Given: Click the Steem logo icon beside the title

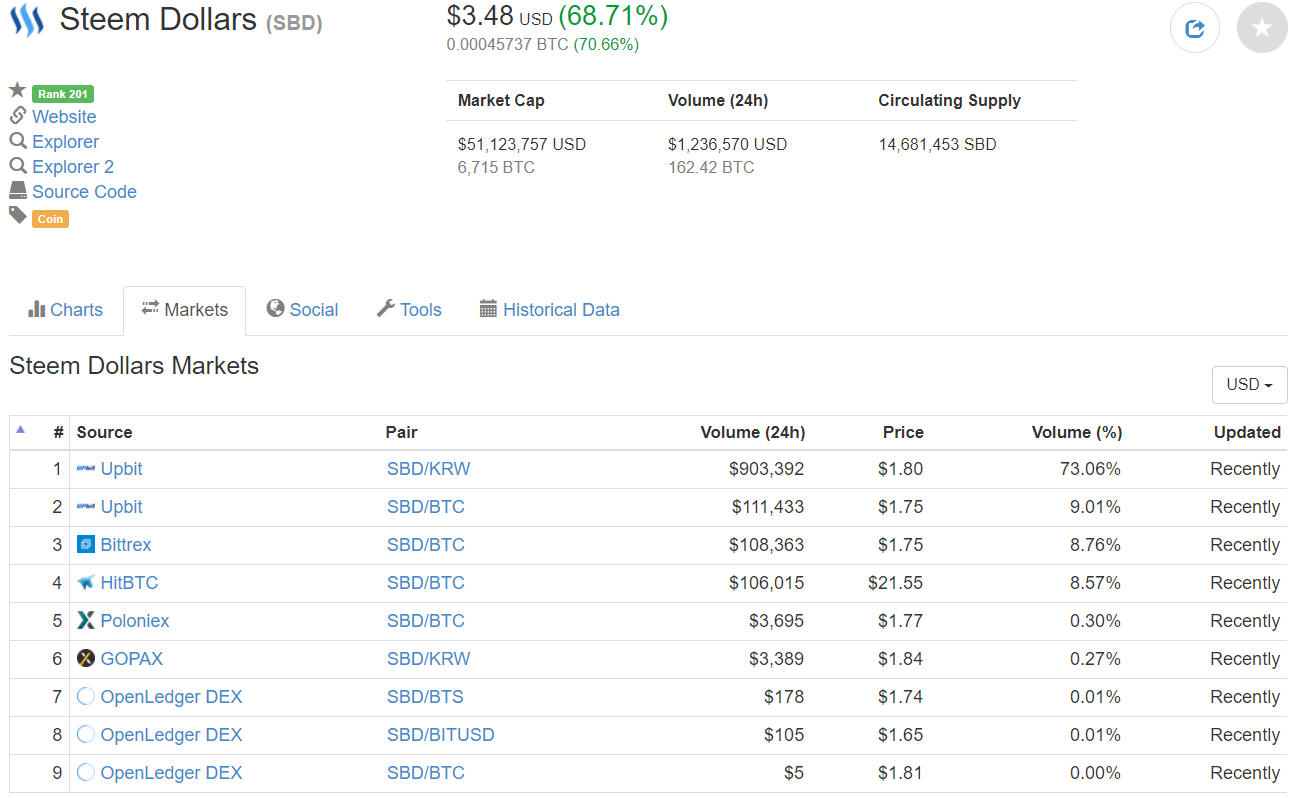Looking at the screenshot, I should pyautogui.click(x=27, y=20).
